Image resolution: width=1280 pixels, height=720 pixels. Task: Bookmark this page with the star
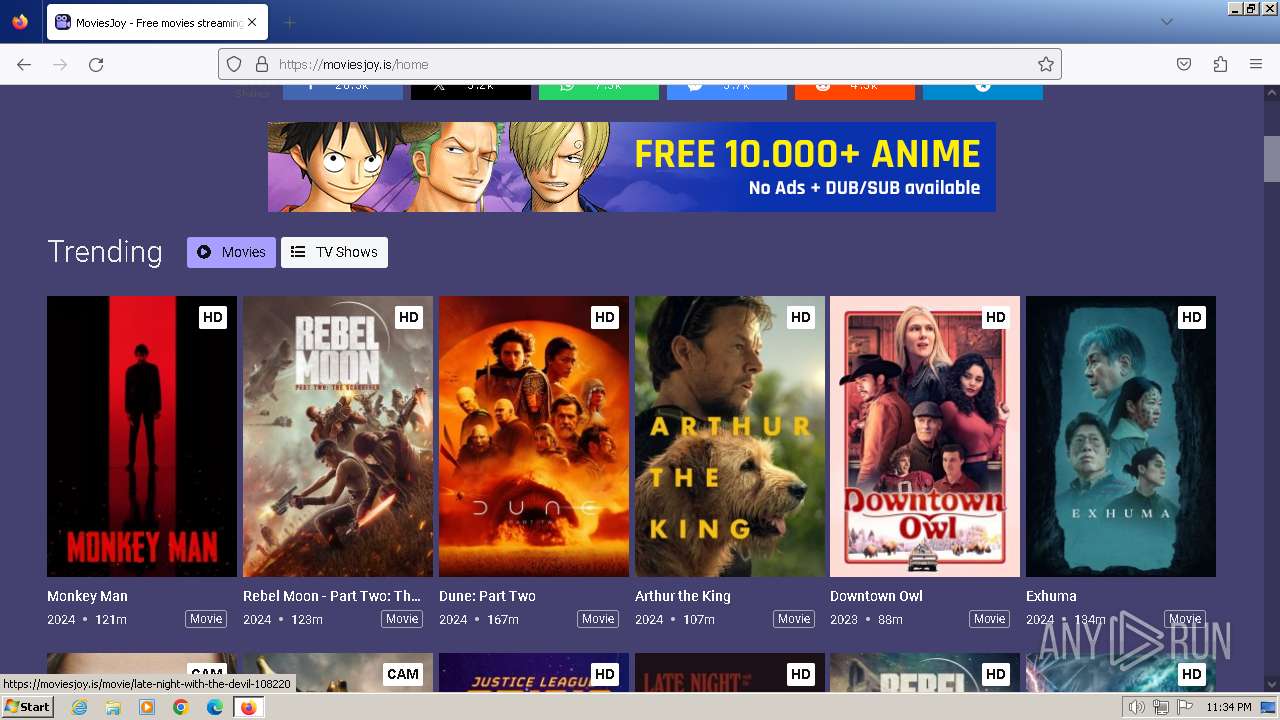click(1046, 64)
